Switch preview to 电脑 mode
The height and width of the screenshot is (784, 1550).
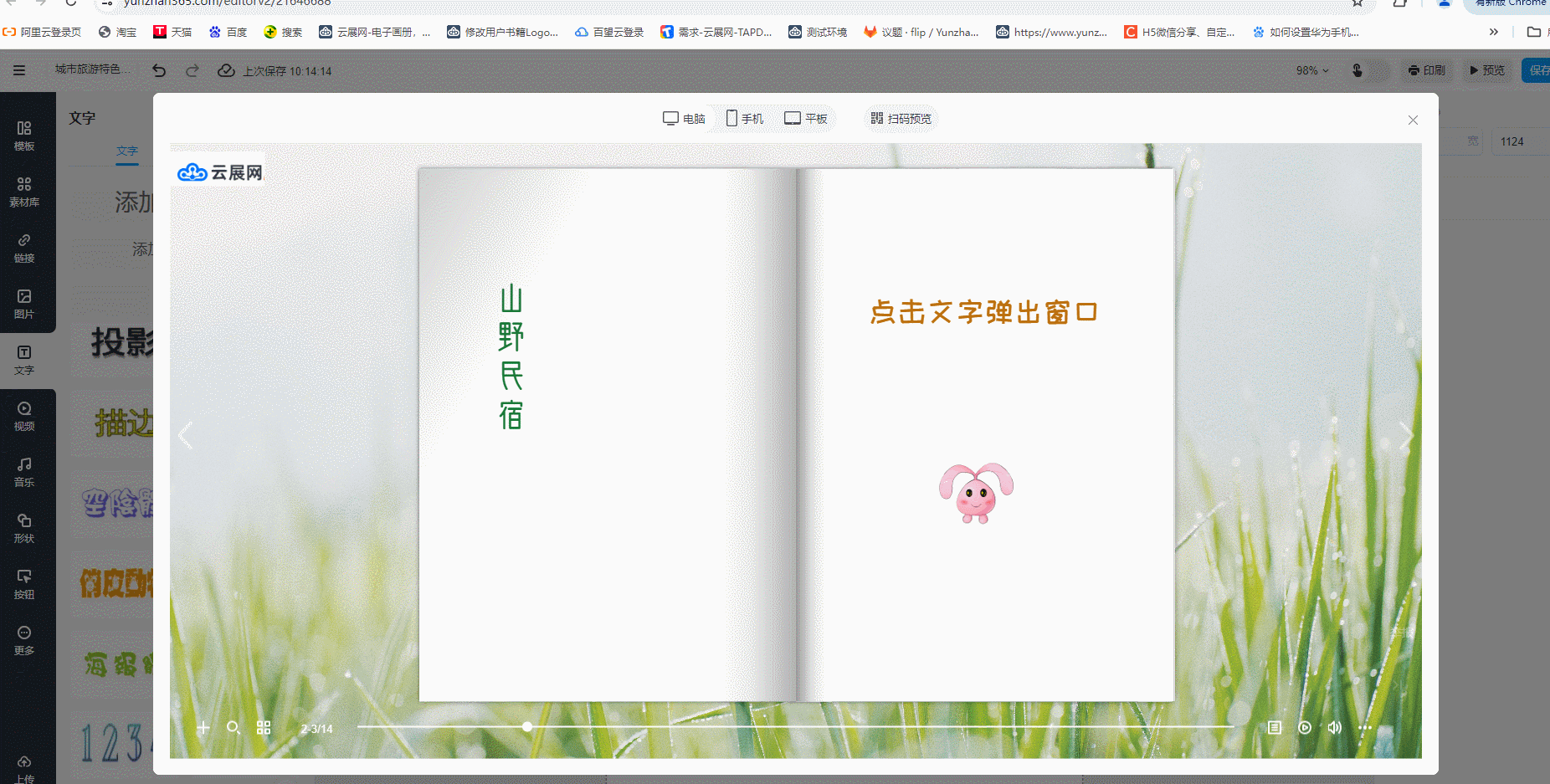684,119
